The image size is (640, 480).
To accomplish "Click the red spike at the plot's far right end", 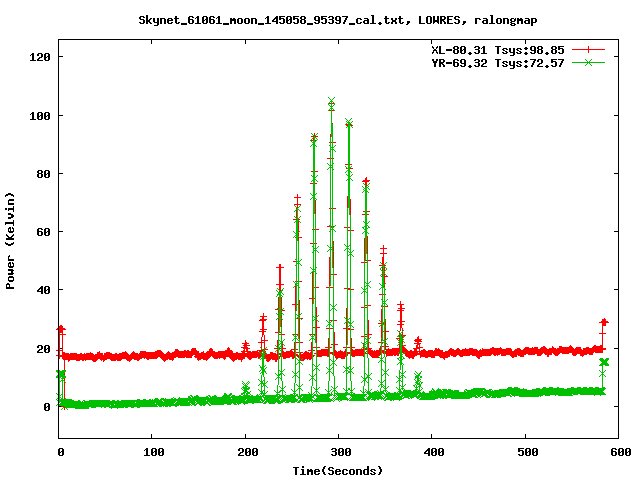I will (604, 323).
